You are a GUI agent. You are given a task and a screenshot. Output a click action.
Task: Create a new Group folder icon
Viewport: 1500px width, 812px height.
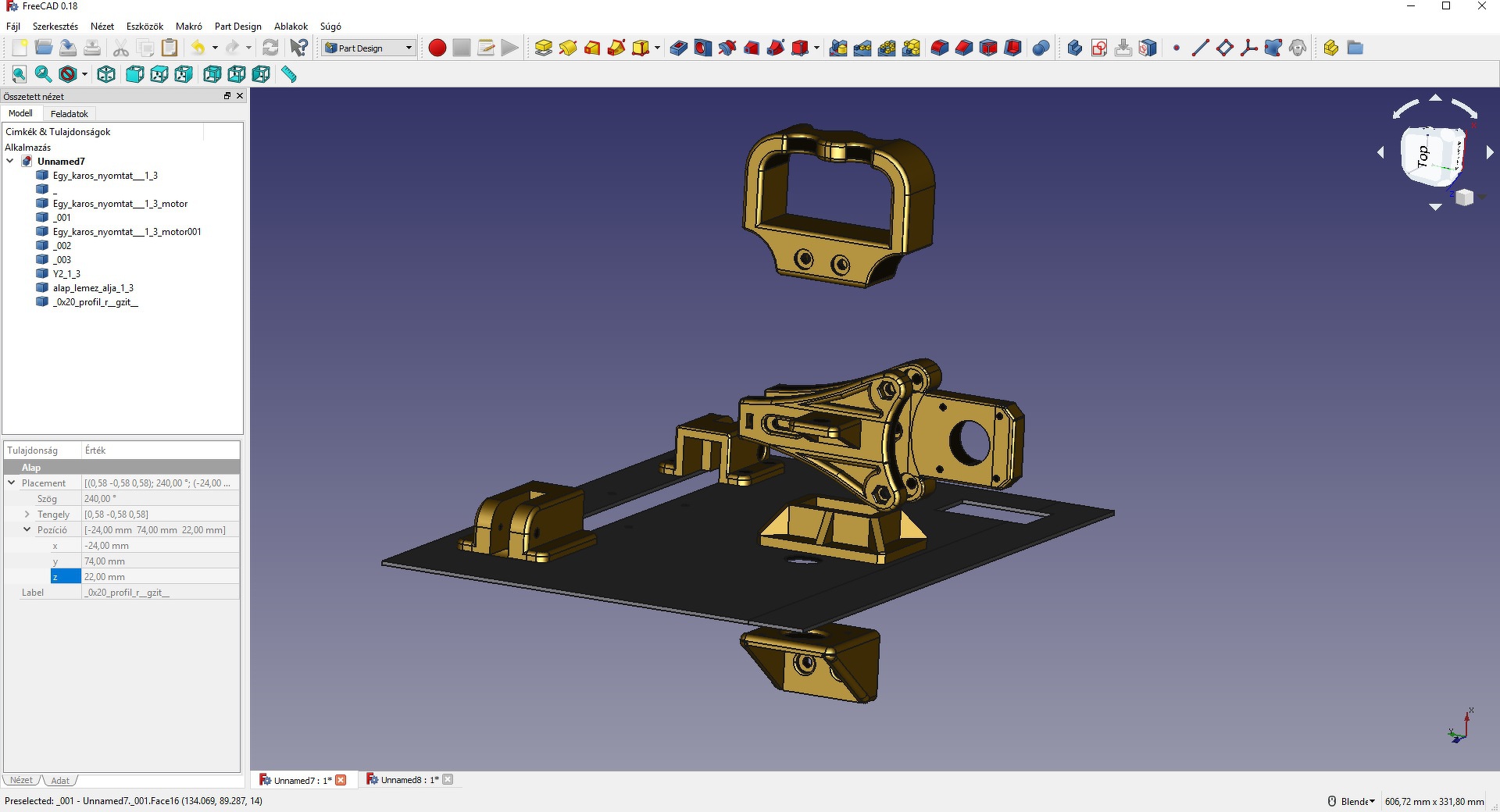click(x=1355, y=48)
